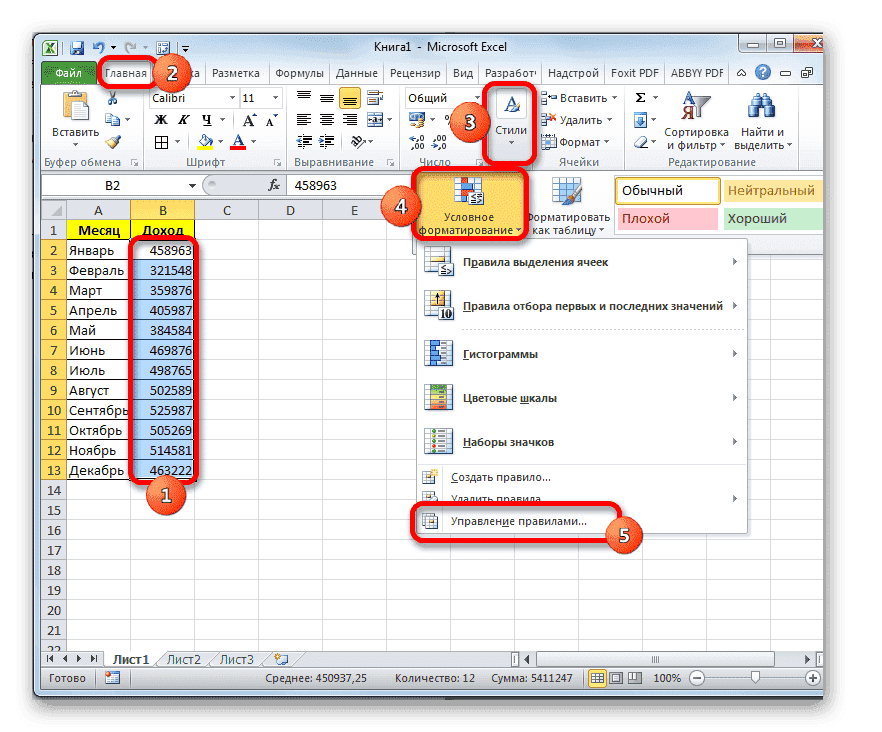Image resolution: width=882 pixels, height=732 pixels.
Task: Apply the Font Color icon
Action: (238, 141)
